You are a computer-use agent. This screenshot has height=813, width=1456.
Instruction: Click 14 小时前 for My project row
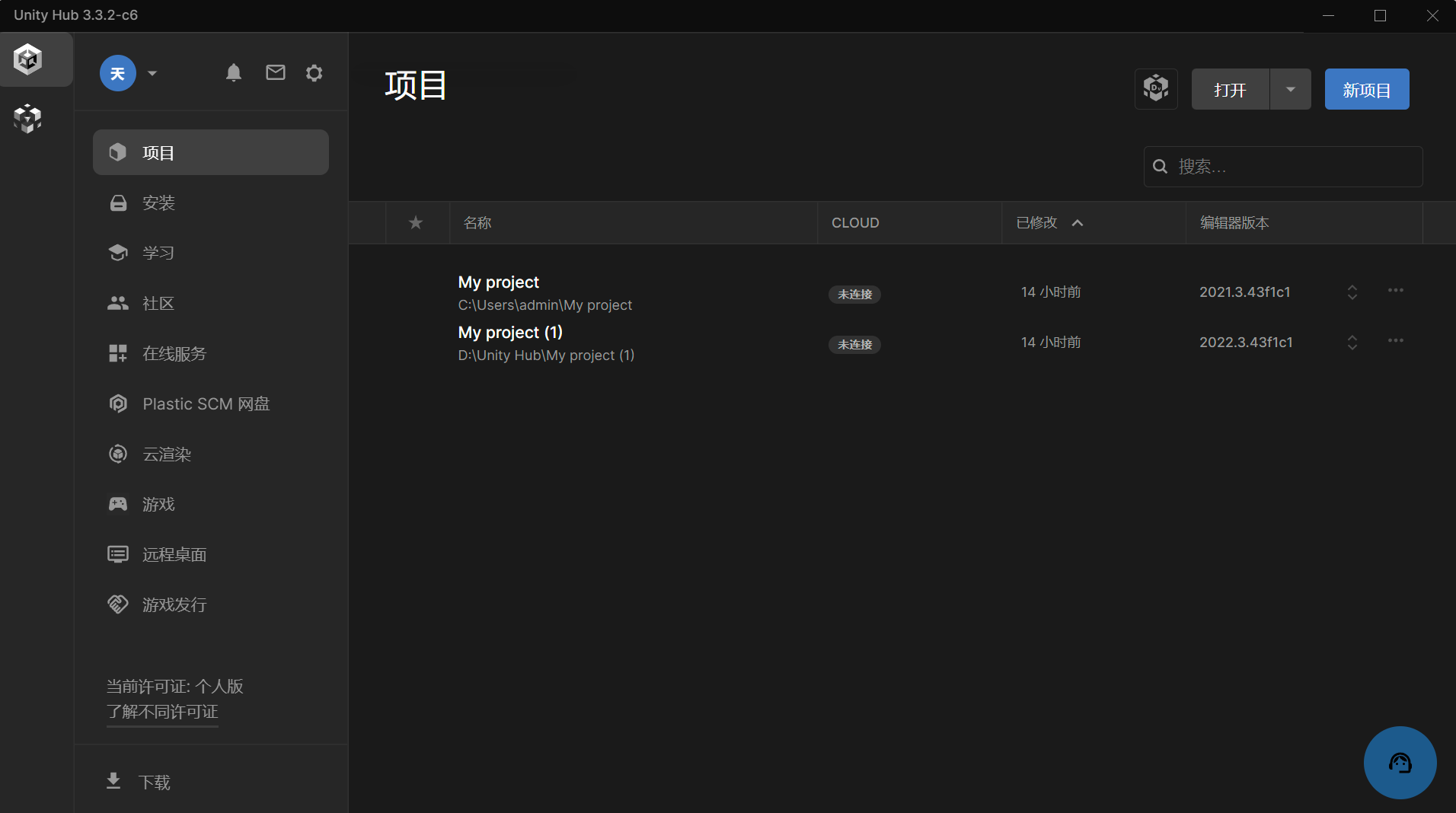[1051, 292]
